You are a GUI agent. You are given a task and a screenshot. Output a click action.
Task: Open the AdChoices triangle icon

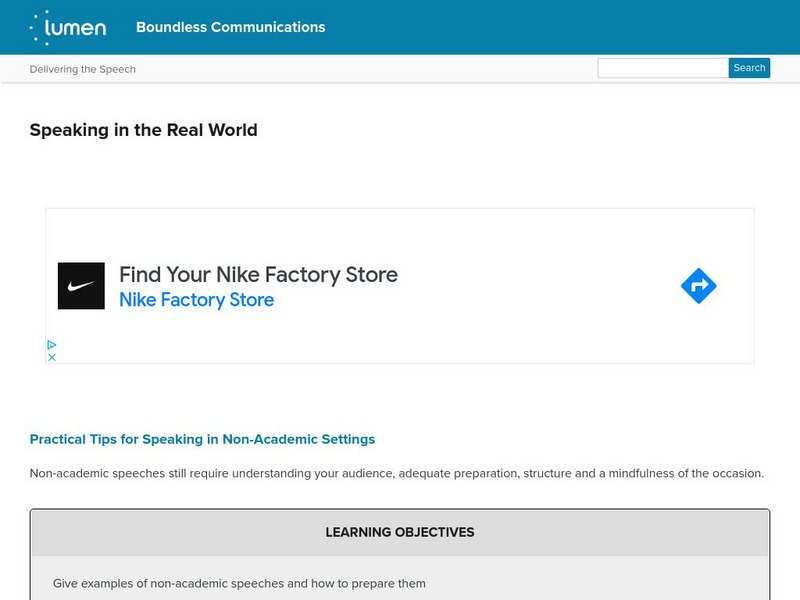[52, 345]
